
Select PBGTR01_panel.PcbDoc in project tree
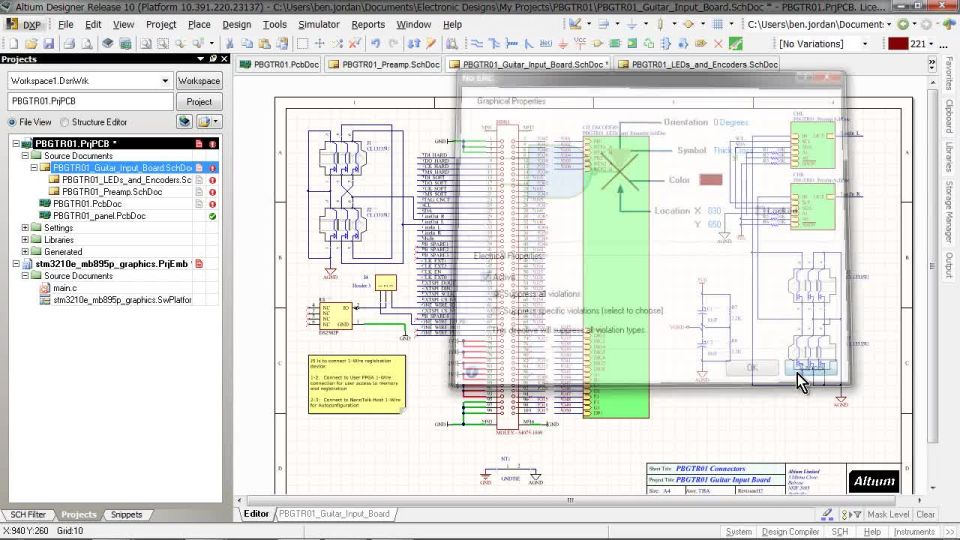99,216
